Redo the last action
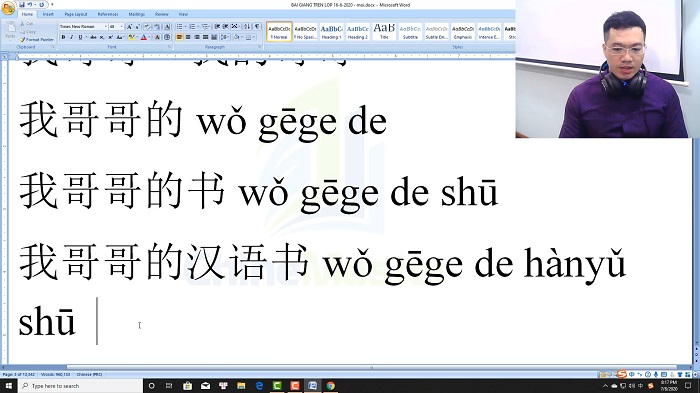 coord(42,4)
